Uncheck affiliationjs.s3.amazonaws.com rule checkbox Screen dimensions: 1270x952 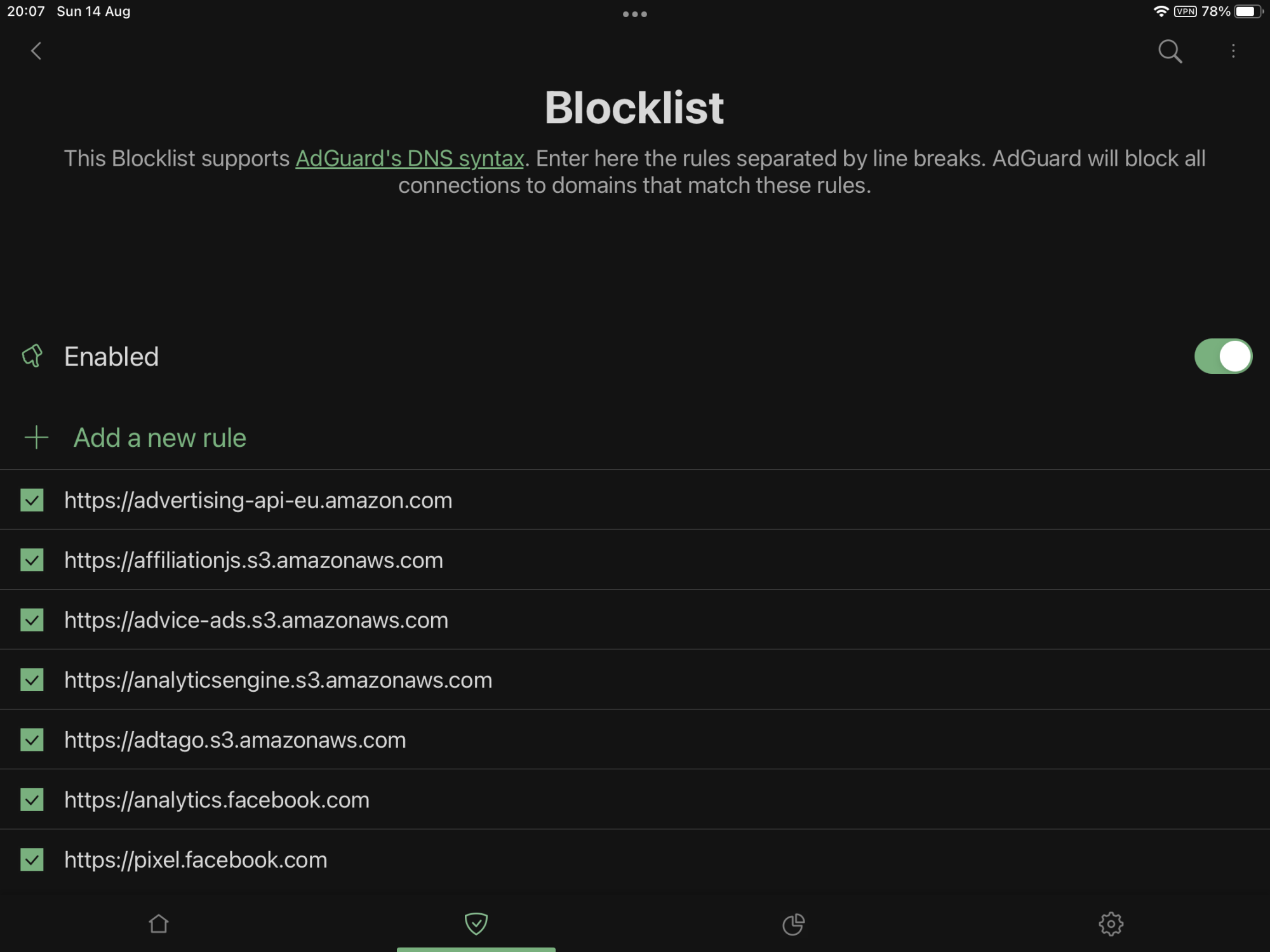(x=32, y=560)
